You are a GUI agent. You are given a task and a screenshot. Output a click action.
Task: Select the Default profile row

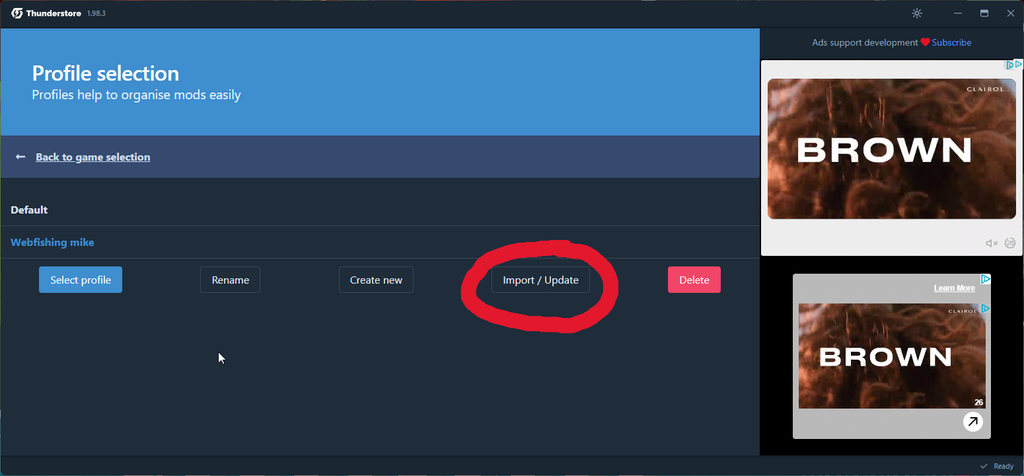(30, 210)
